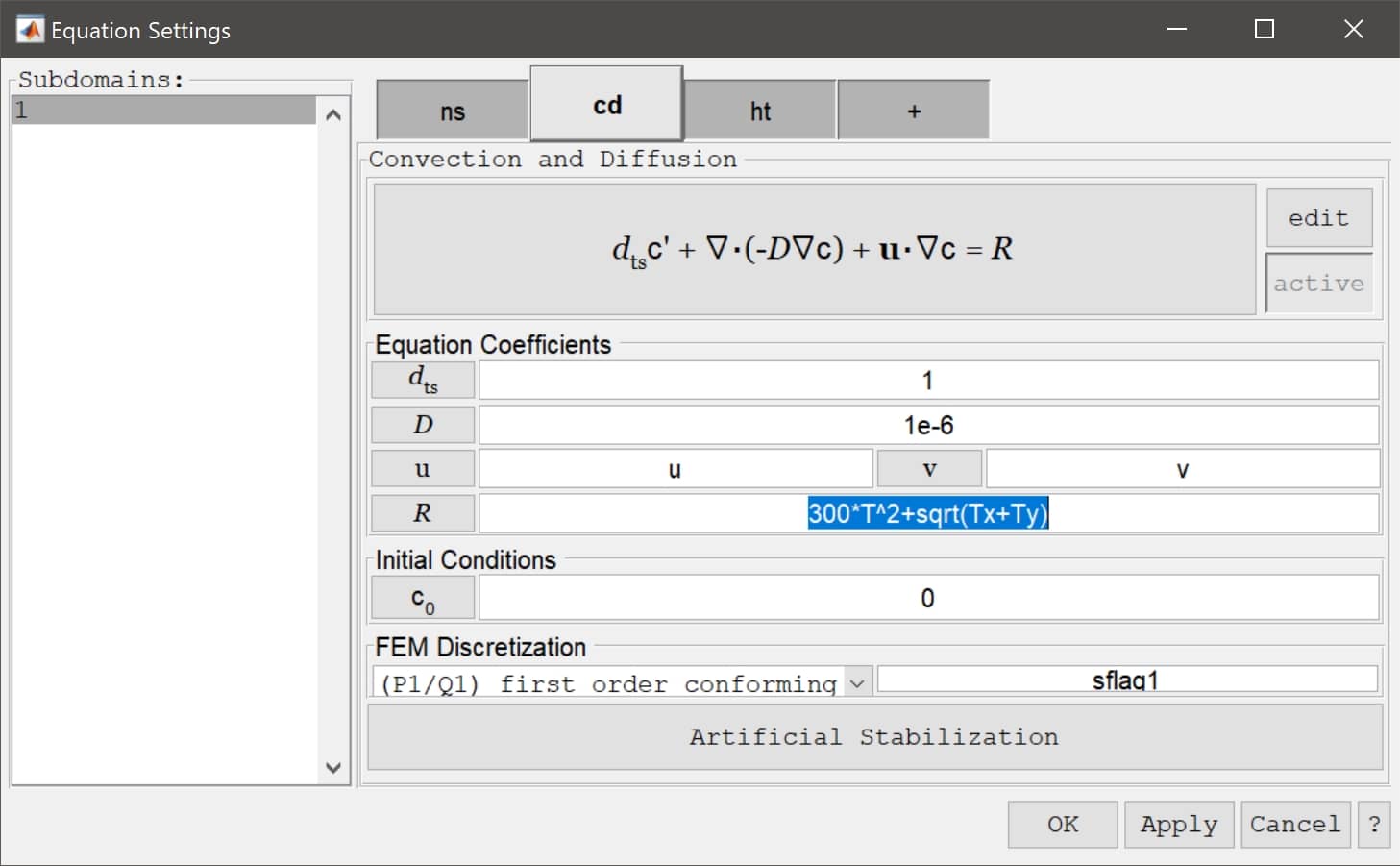Click the MATLAB icon in title bar
The width and height of the screenshot is (1400, 866).
[30, 30]
